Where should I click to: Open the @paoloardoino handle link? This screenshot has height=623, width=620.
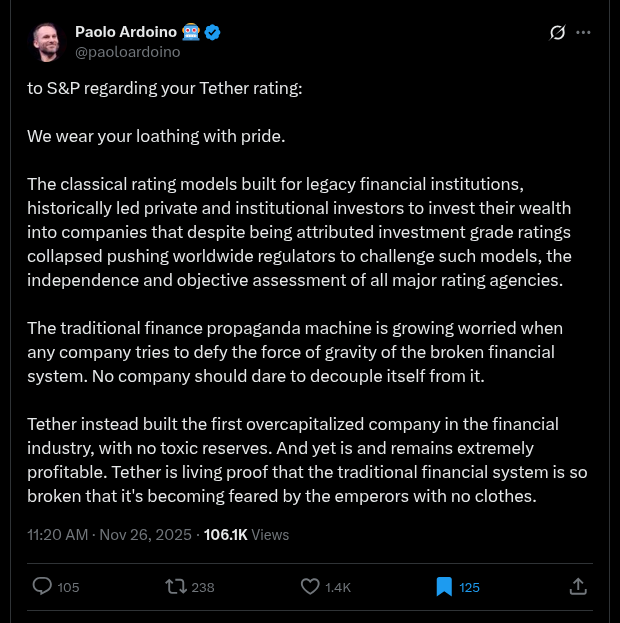(x=128, y=51)
